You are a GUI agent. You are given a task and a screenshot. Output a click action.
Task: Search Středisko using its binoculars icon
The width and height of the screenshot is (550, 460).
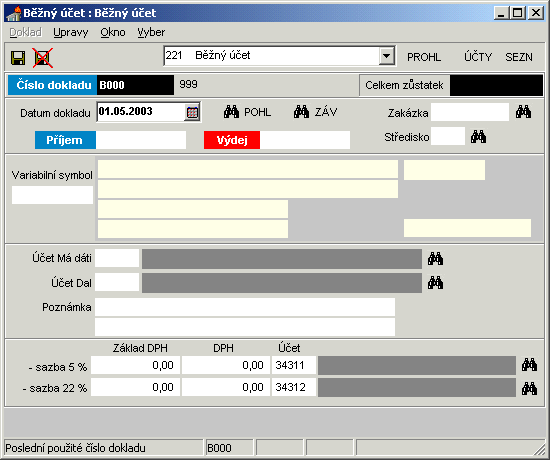tap(478, 136)
